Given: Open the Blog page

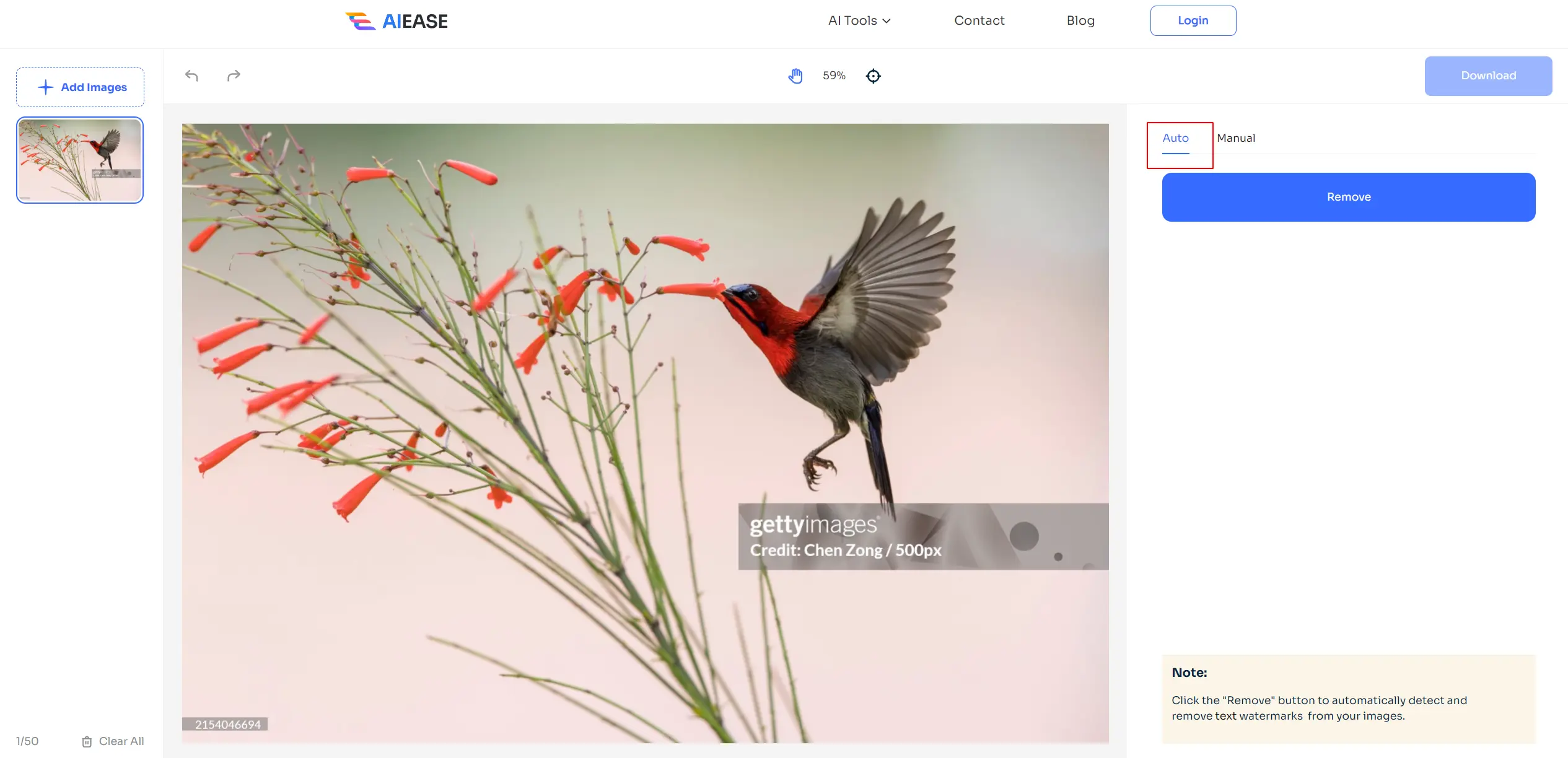Looking at the screenshot, I should [x=1080, y=20].
